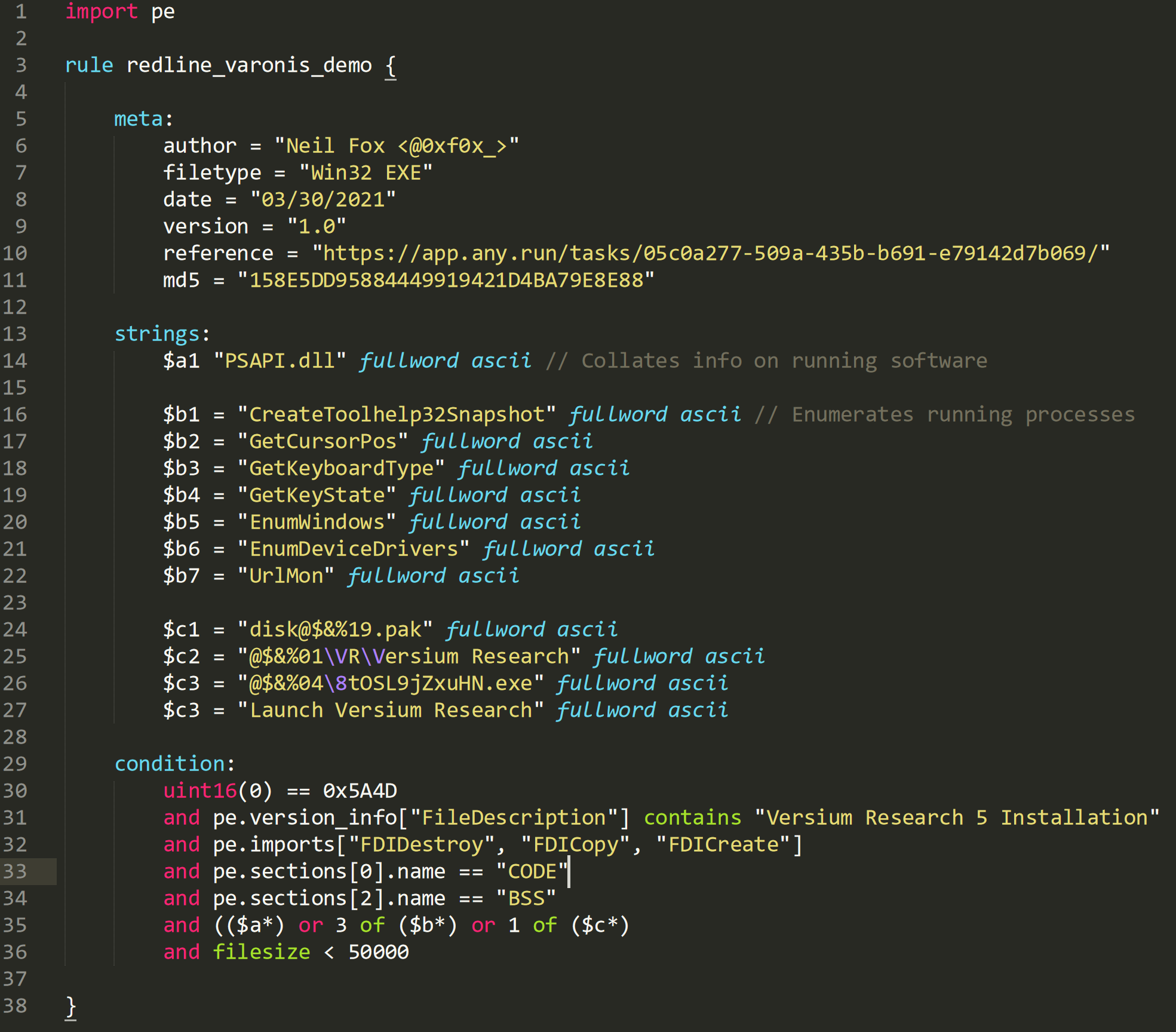Viewport: 1176px width, 1032px height.
Task: Click the PSAPI.dll string on line 14
Action: tap(281, 360)
